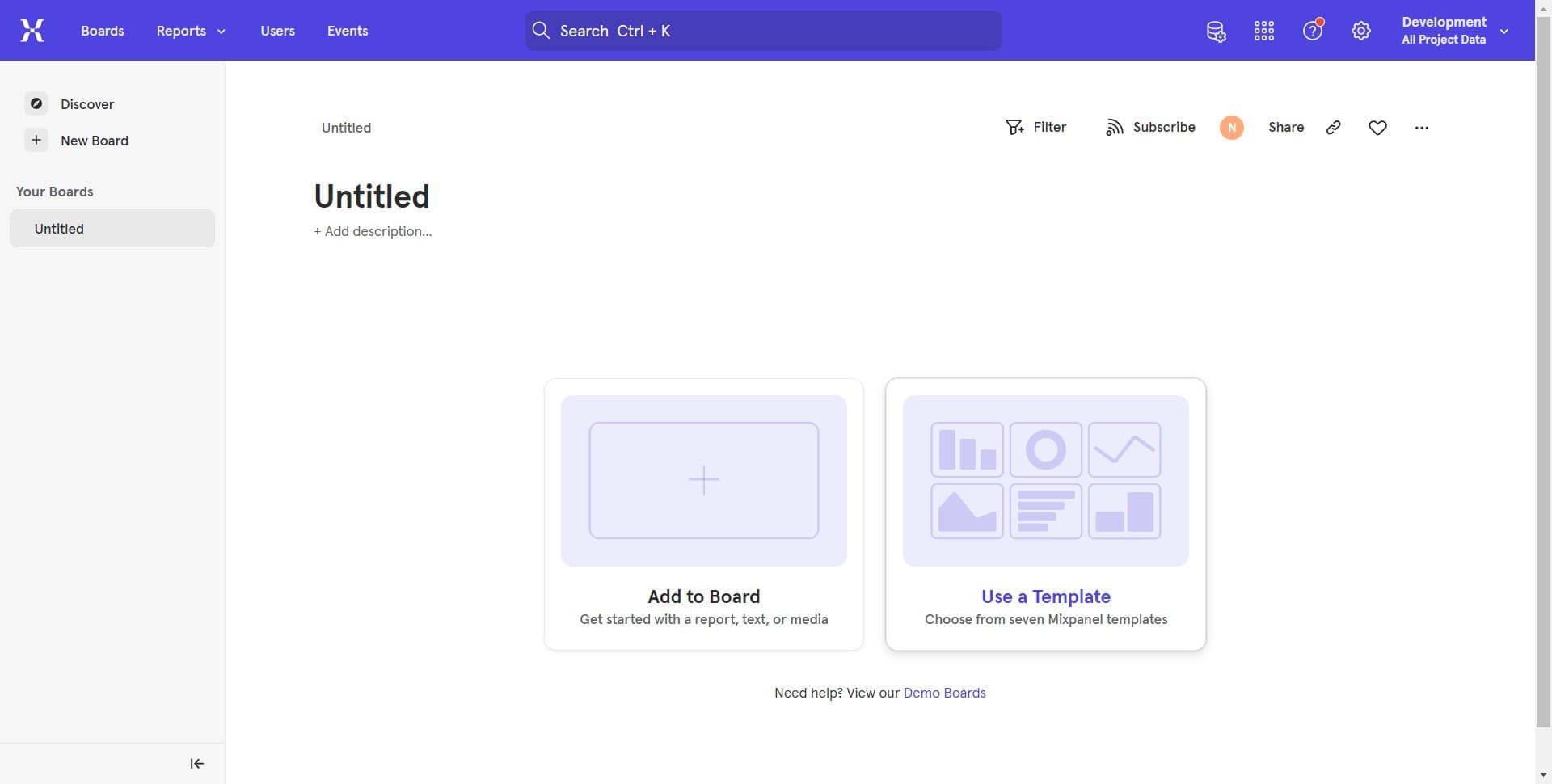Screen dimensions: 1552x784
Task: Copy board link with chain icon
Action: coord(1334,128)
